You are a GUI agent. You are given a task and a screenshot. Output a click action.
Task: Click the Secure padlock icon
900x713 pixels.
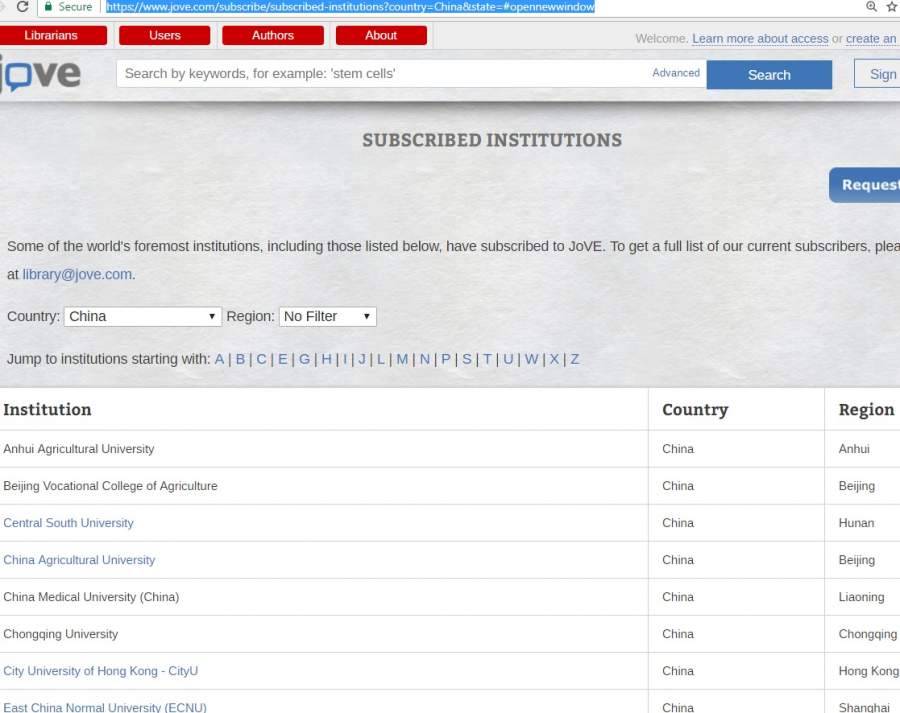[x=48, y=6]
